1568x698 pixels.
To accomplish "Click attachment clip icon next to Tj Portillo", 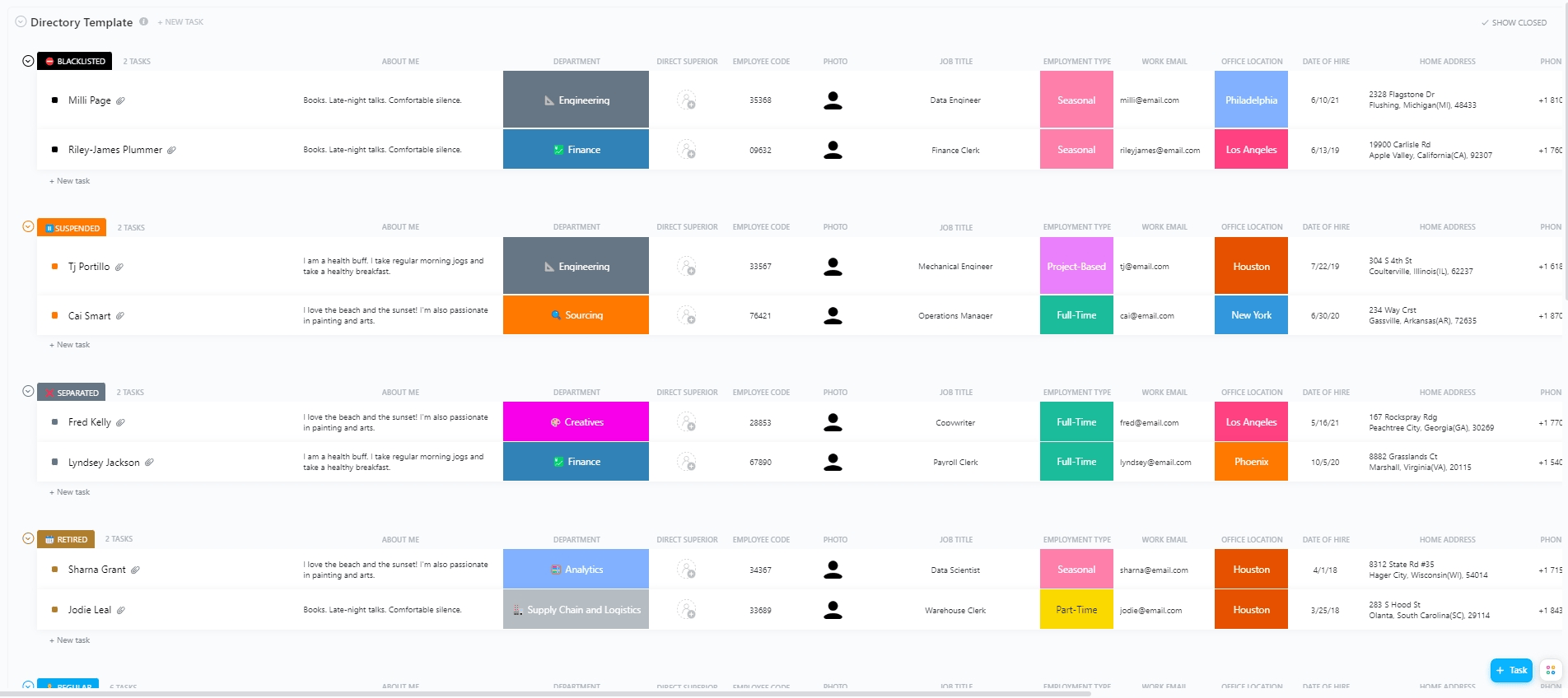I will coord(119,267).
